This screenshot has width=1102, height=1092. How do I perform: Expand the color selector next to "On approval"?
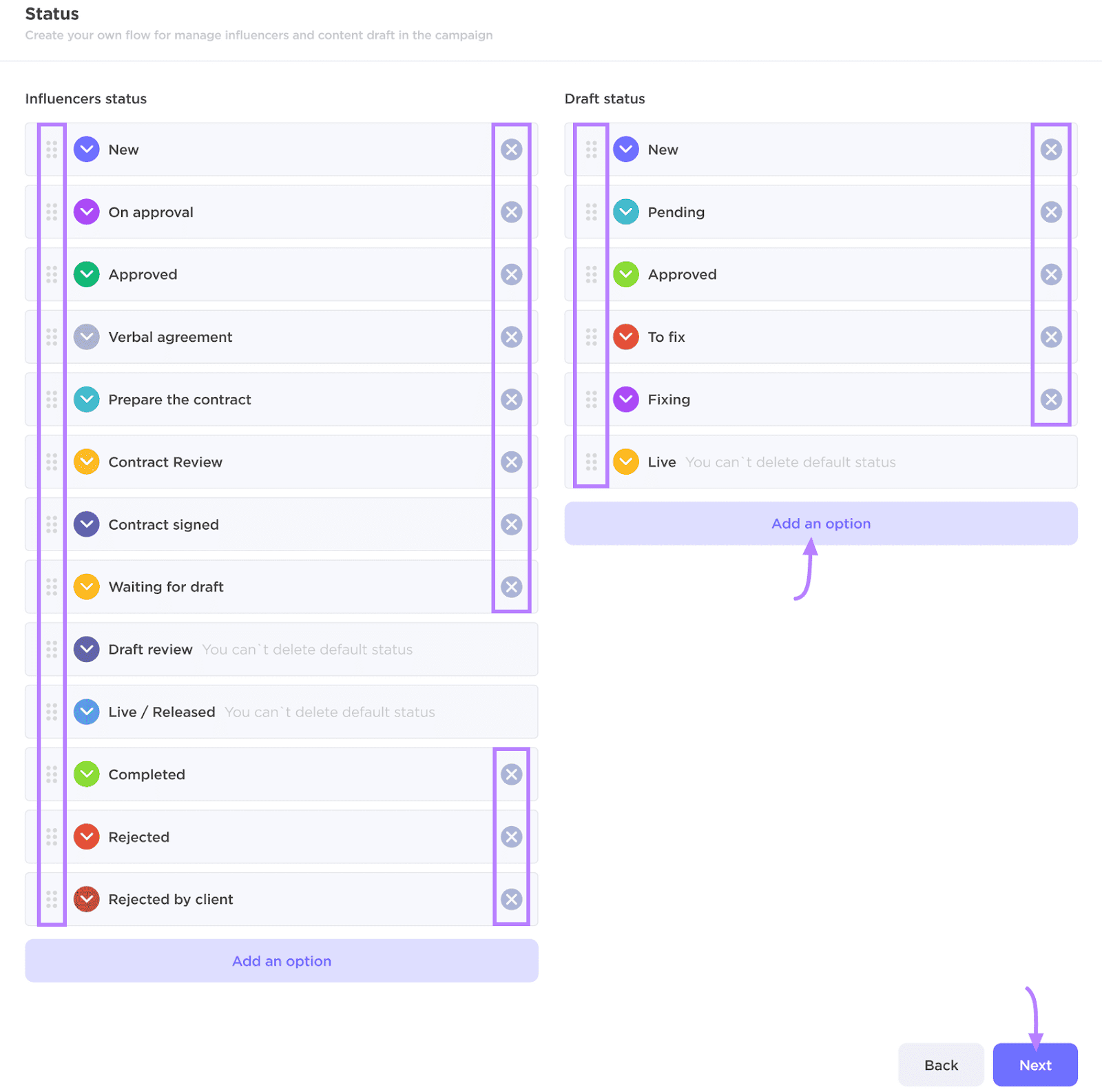[x=86, y=212]
